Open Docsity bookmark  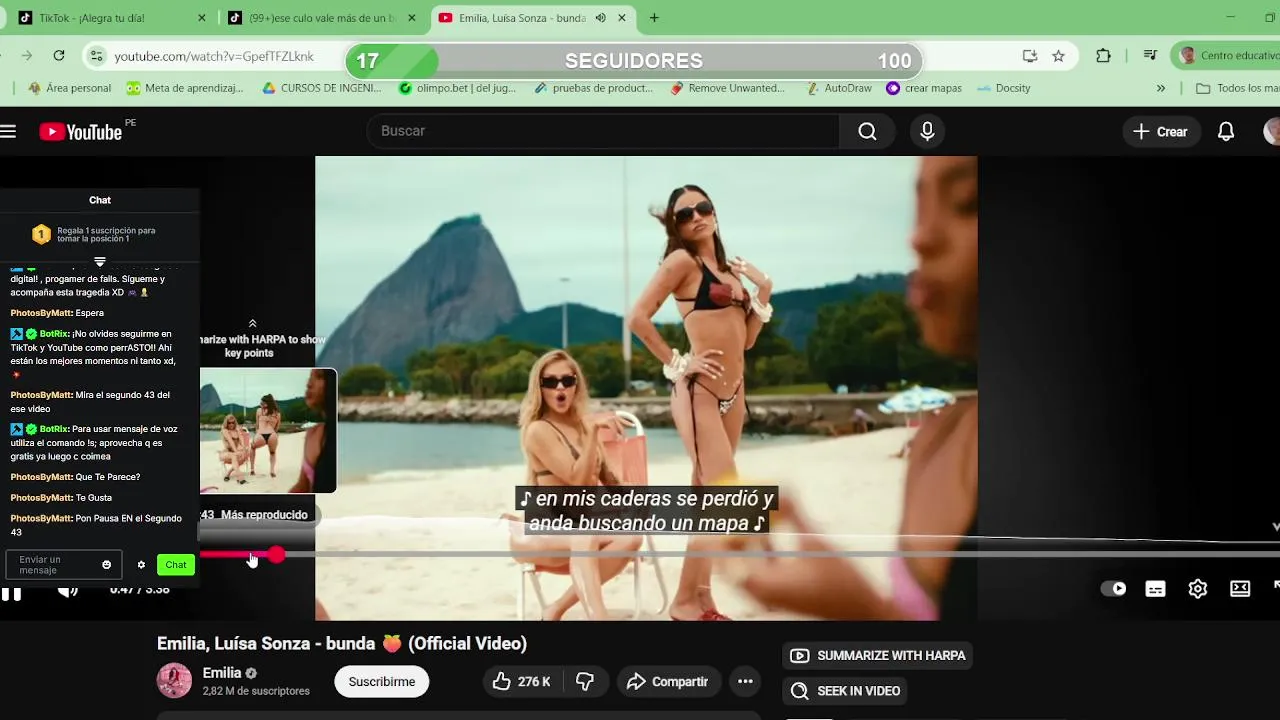tap(1003, 88)
